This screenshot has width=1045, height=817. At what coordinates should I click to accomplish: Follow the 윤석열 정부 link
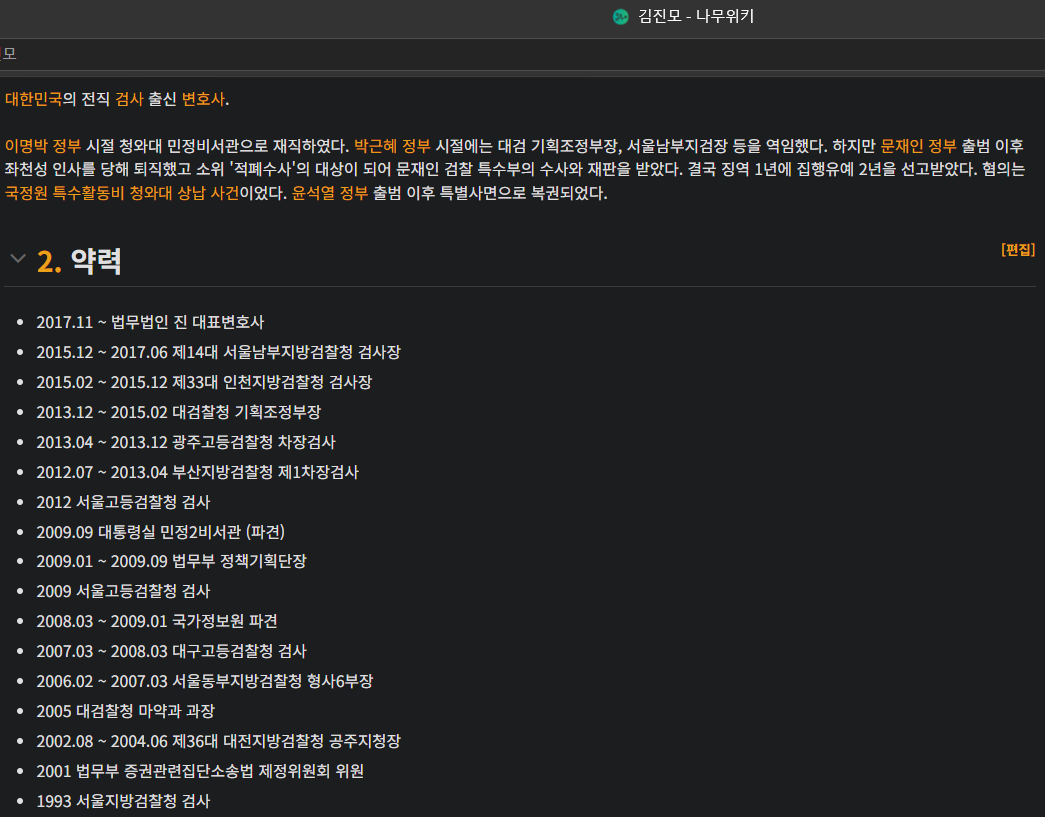pyautogui.click(x=330, y=193)
